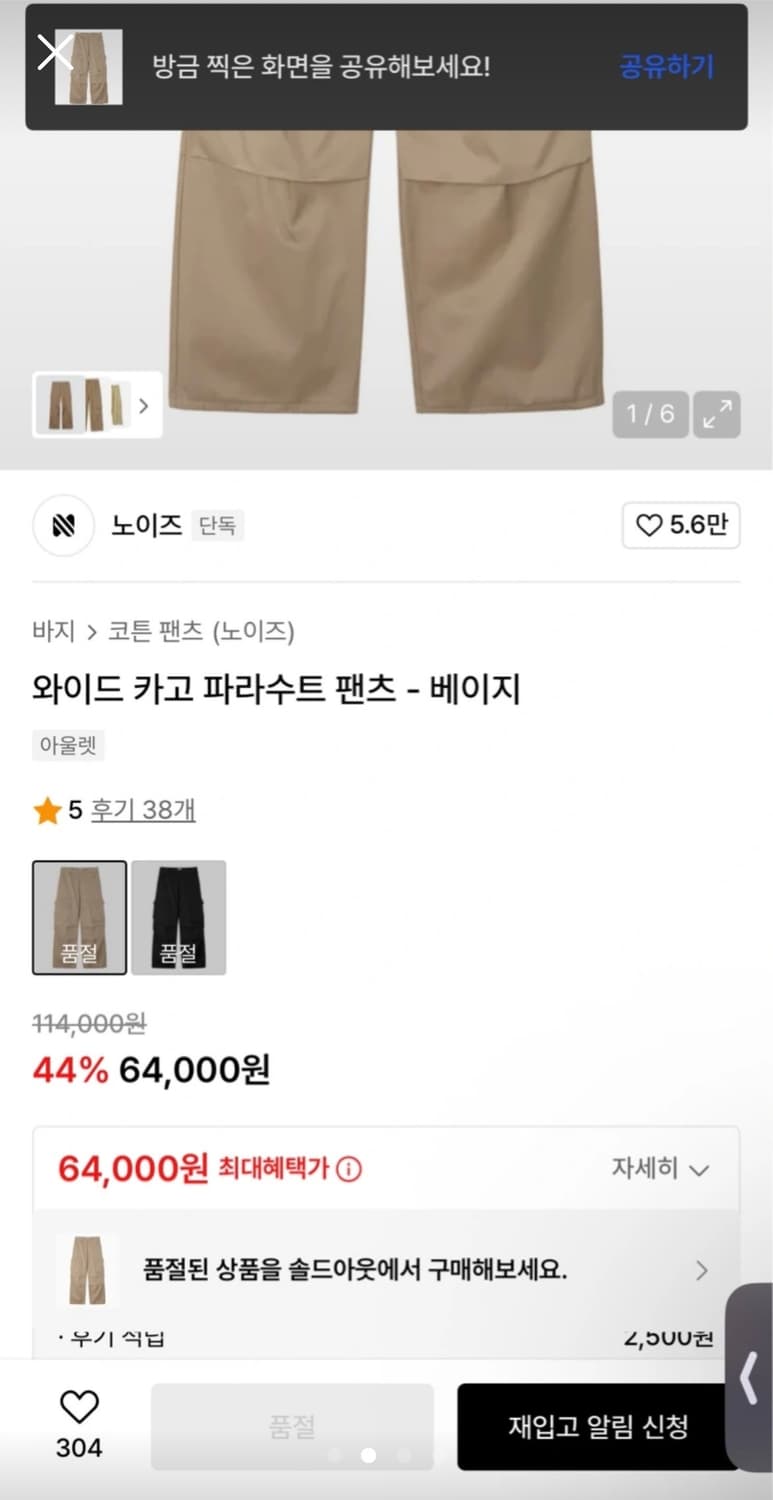Open the side panel handle arrow

[748, 1378]
